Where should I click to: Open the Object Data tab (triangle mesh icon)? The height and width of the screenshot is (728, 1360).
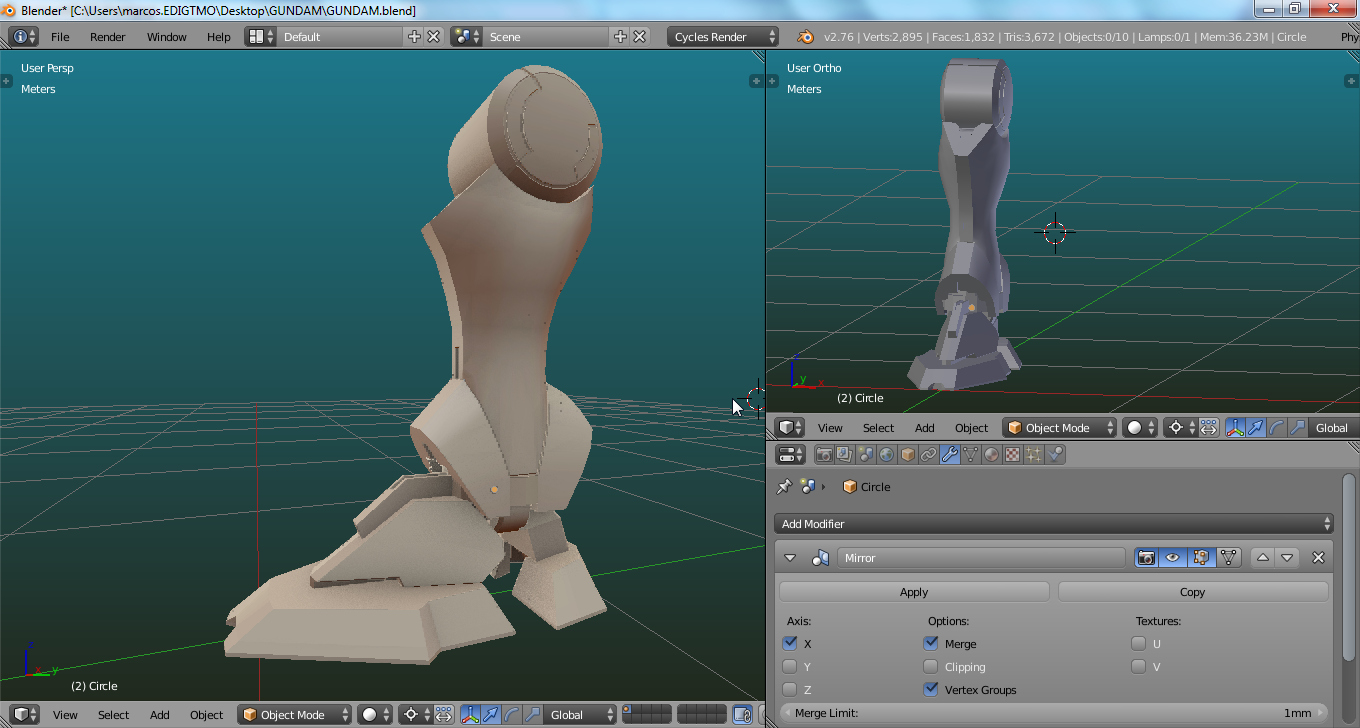(971, 455)
